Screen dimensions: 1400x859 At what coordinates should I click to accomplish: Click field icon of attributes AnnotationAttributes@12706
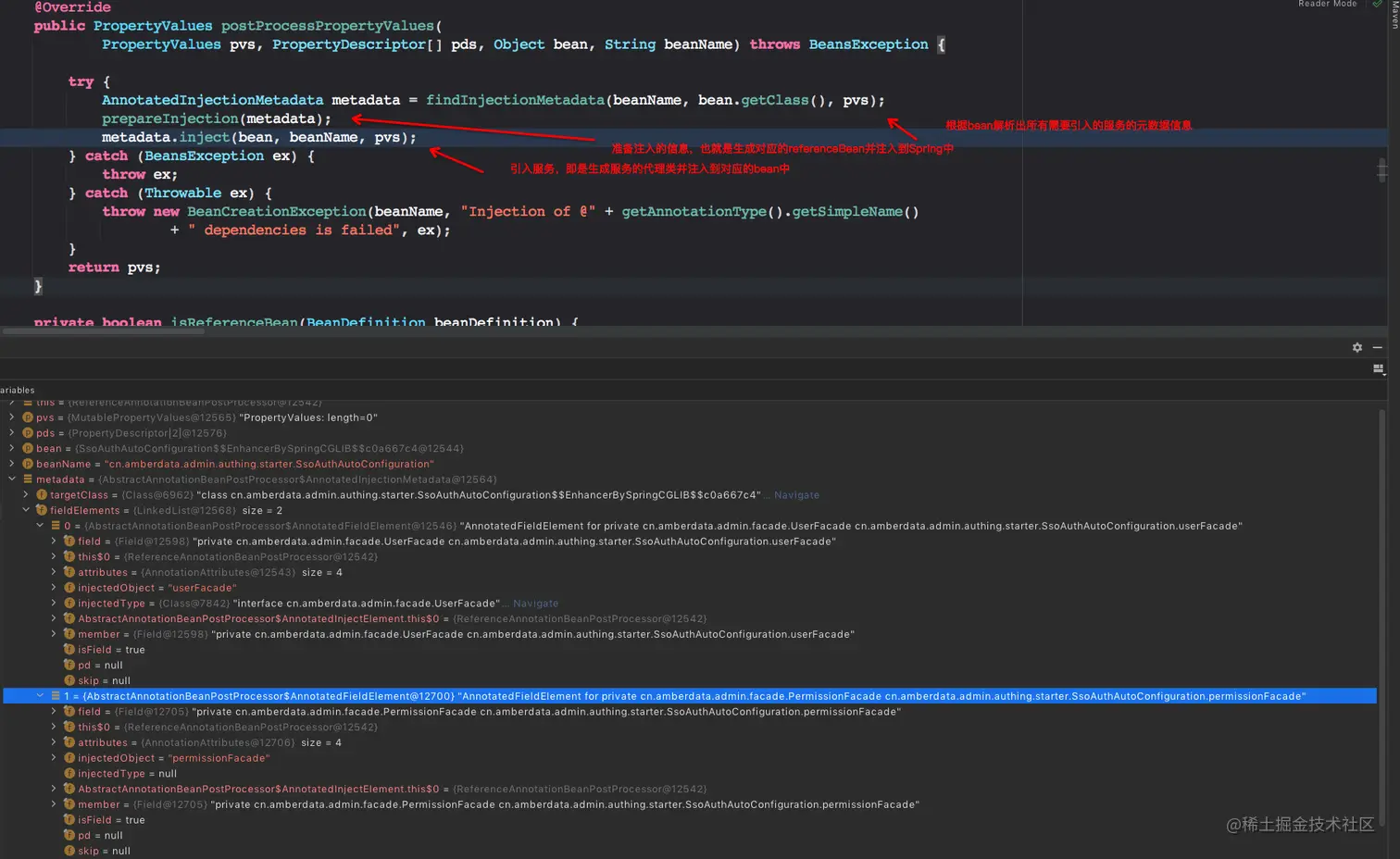tap(69, 742)
